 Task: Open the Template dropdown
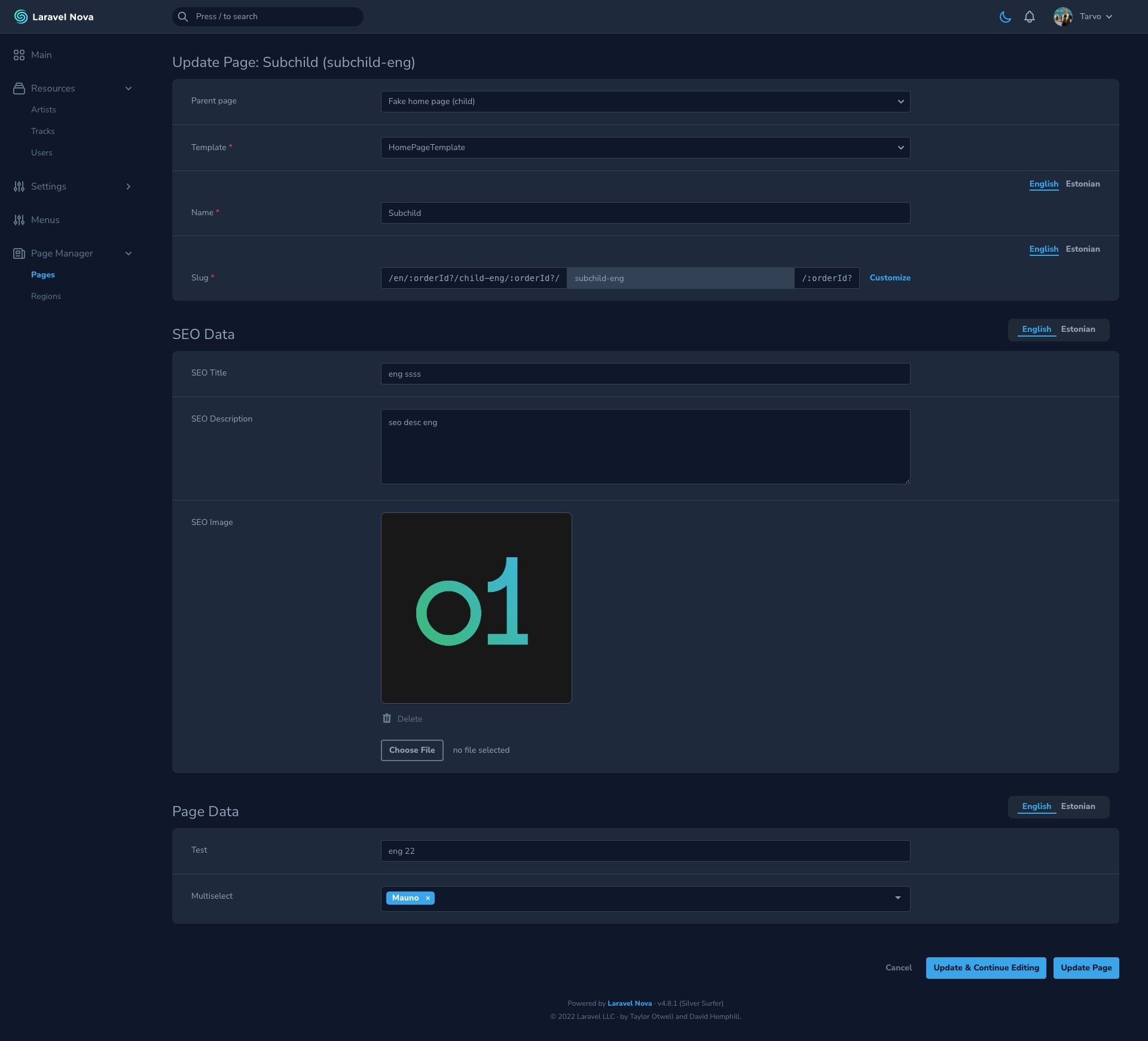[645, 147]
